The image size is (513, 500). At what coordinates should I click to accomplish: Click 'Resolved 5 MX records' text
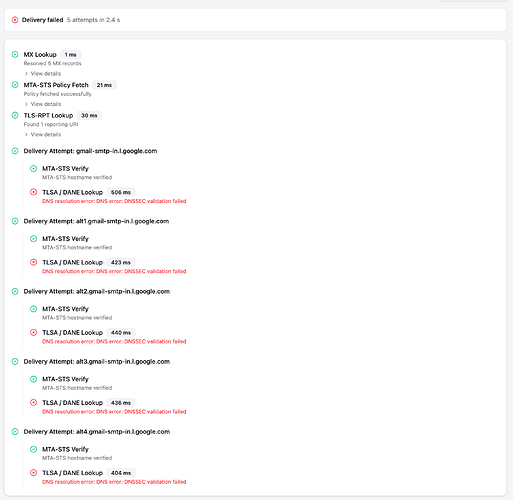(52, 63)
